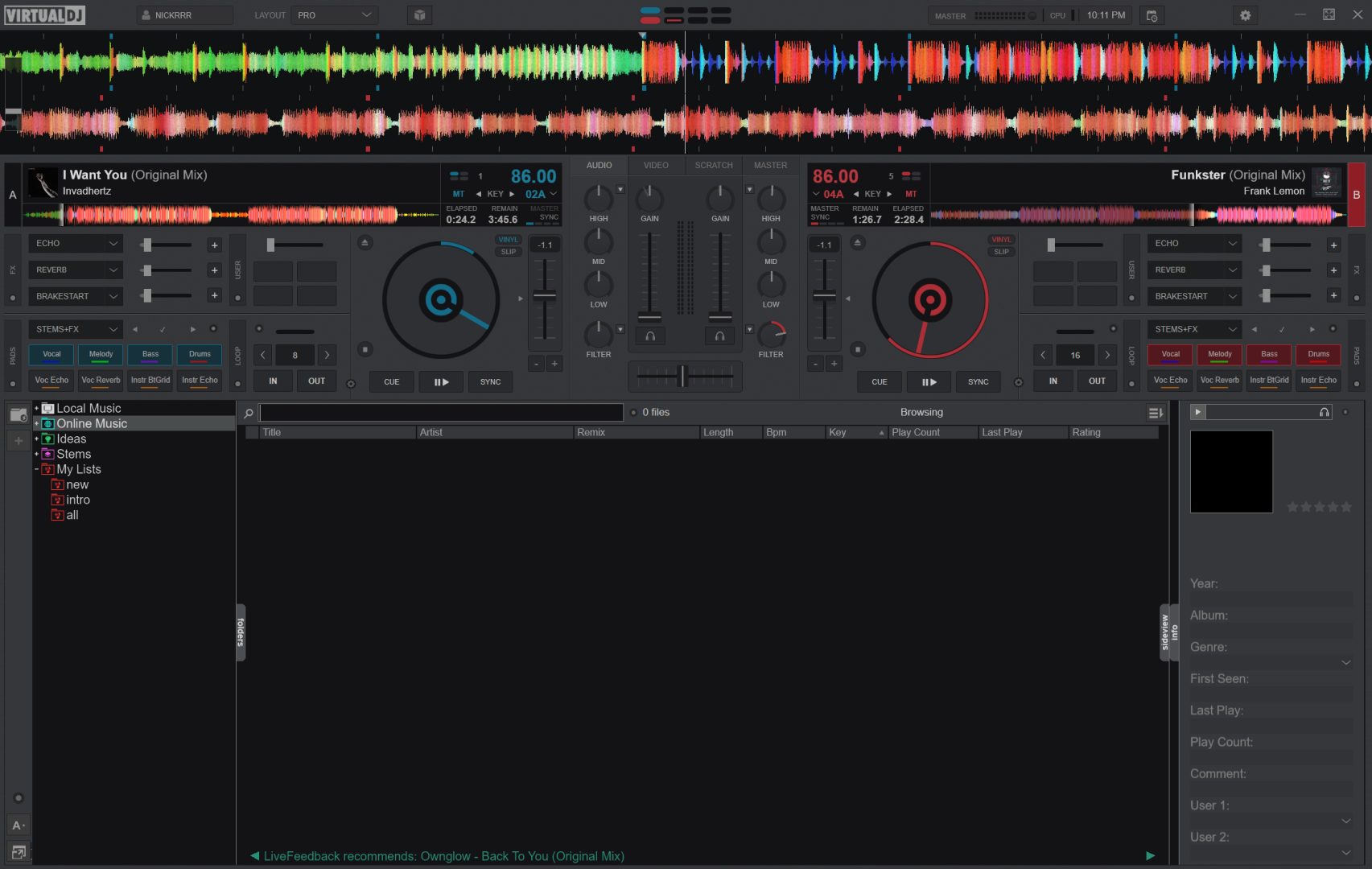Halve deck A loop length with left arrow
Image resolution: width=1372 pixels, height=869 pixels.
click(263, 355)
